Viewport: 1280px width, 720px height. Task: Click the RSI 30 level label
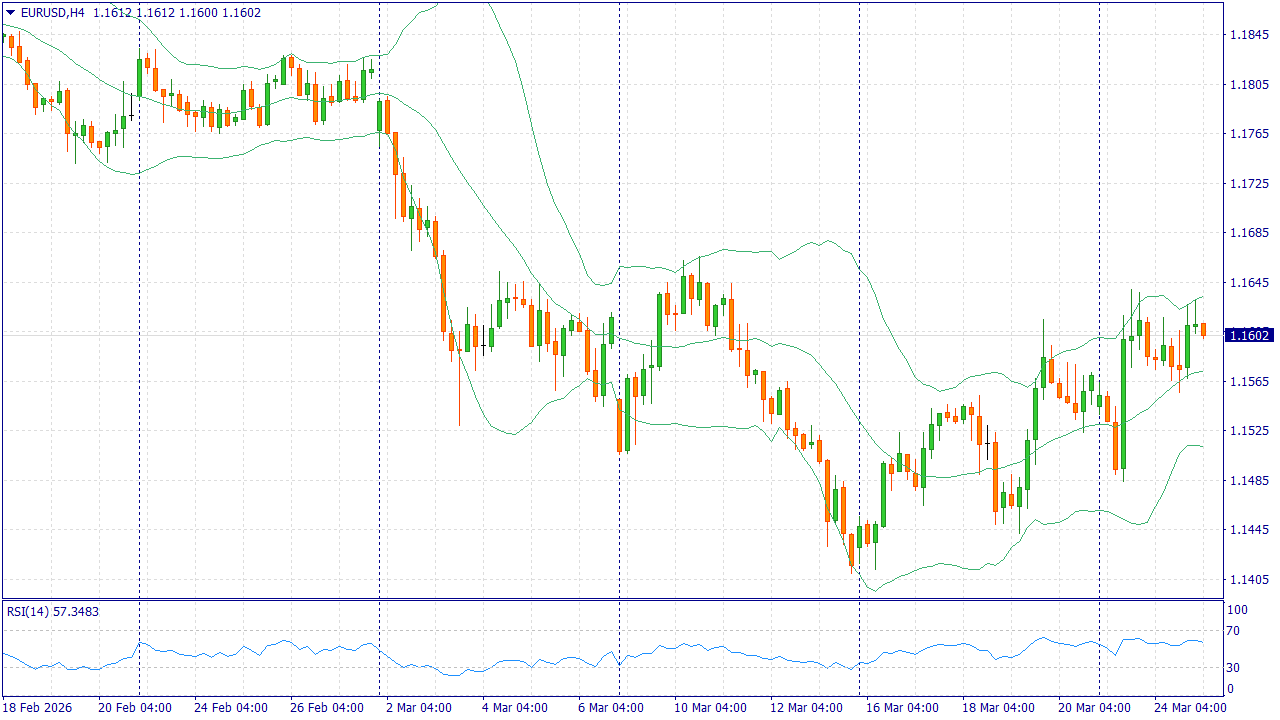point(1234,667)
